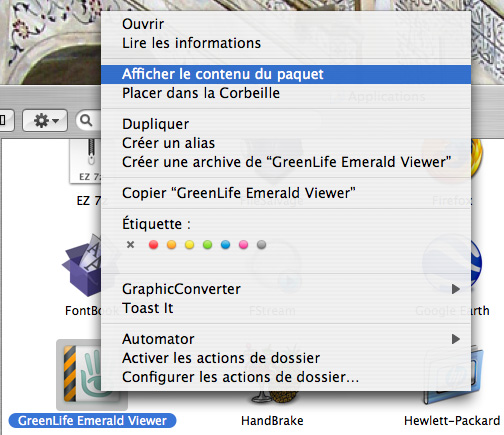Apply the green label color
The width and height of the screenshot is (504, 435).
207,245
